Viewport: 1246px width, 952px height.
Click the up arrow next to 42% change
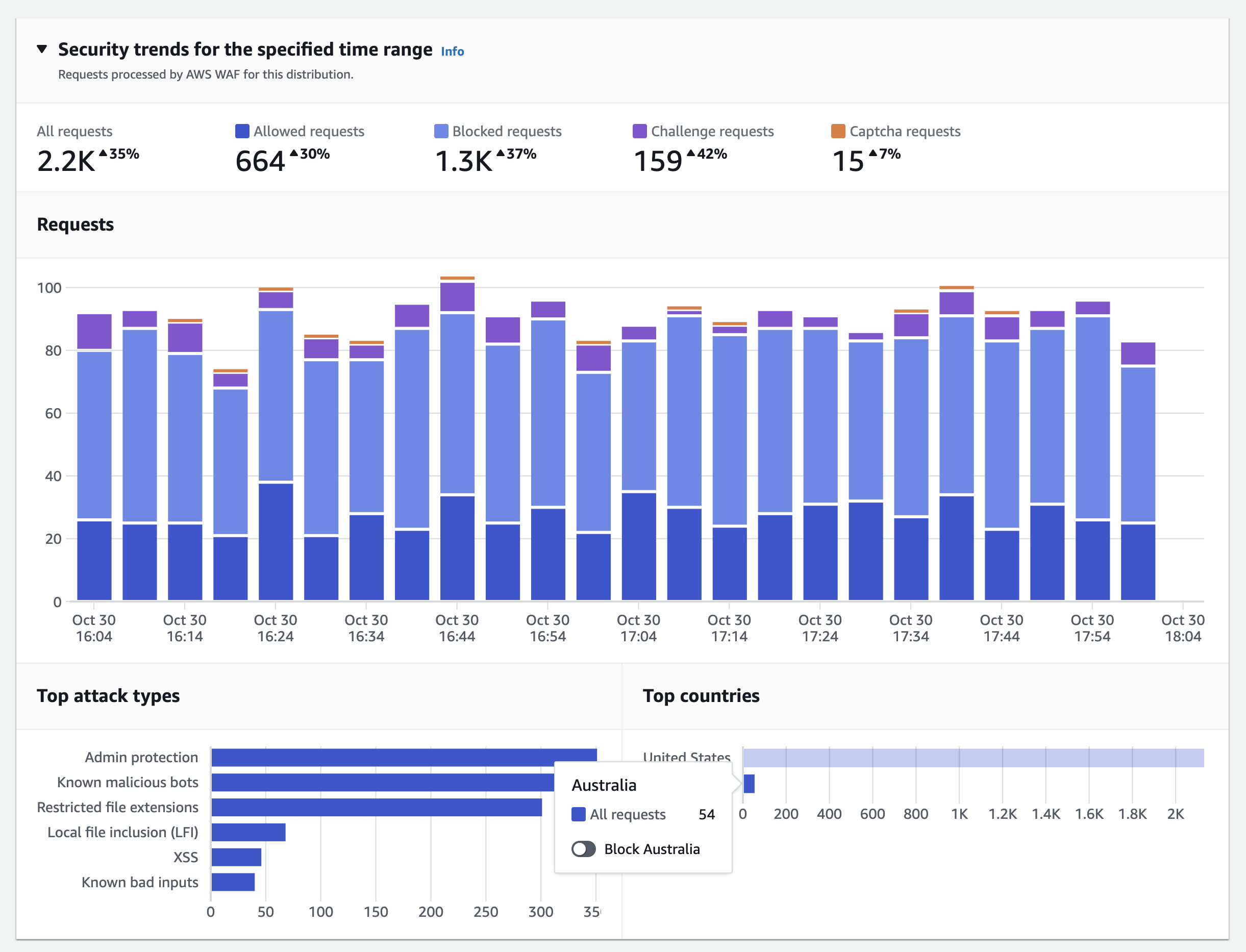(x=690, y=153)
